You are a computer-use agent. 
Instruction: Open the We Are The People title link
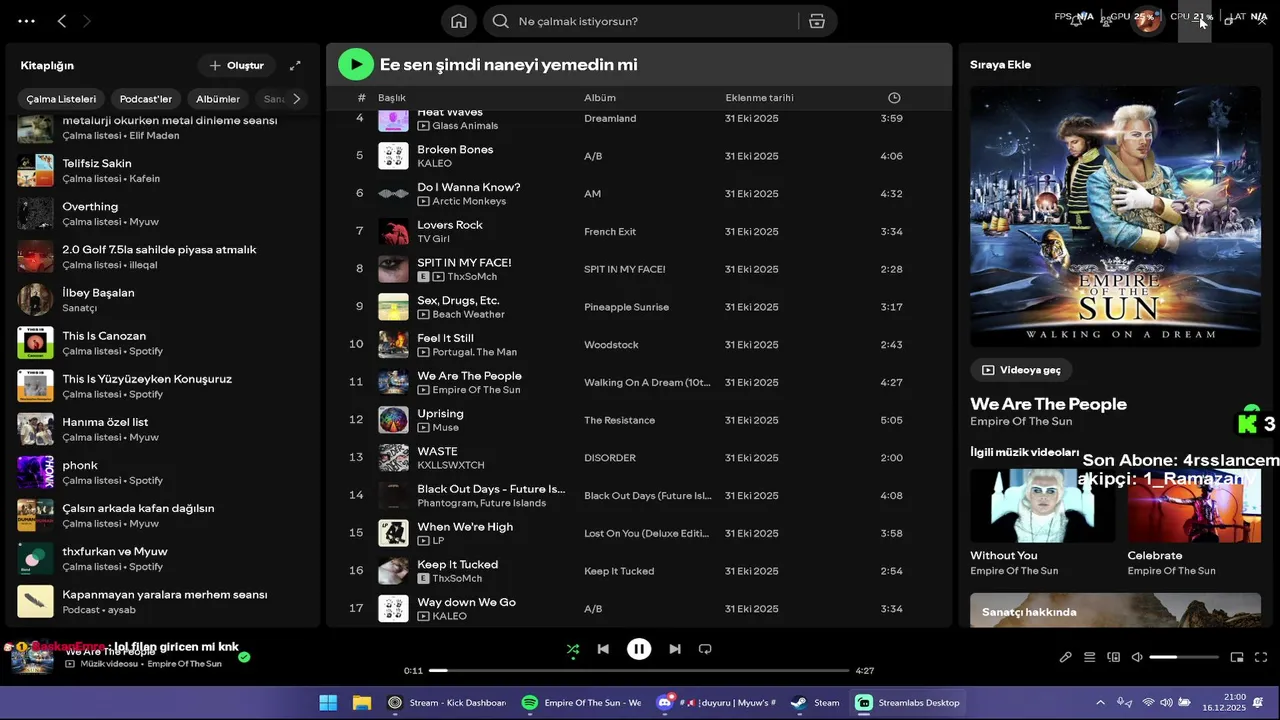[x=1048, y=404]
